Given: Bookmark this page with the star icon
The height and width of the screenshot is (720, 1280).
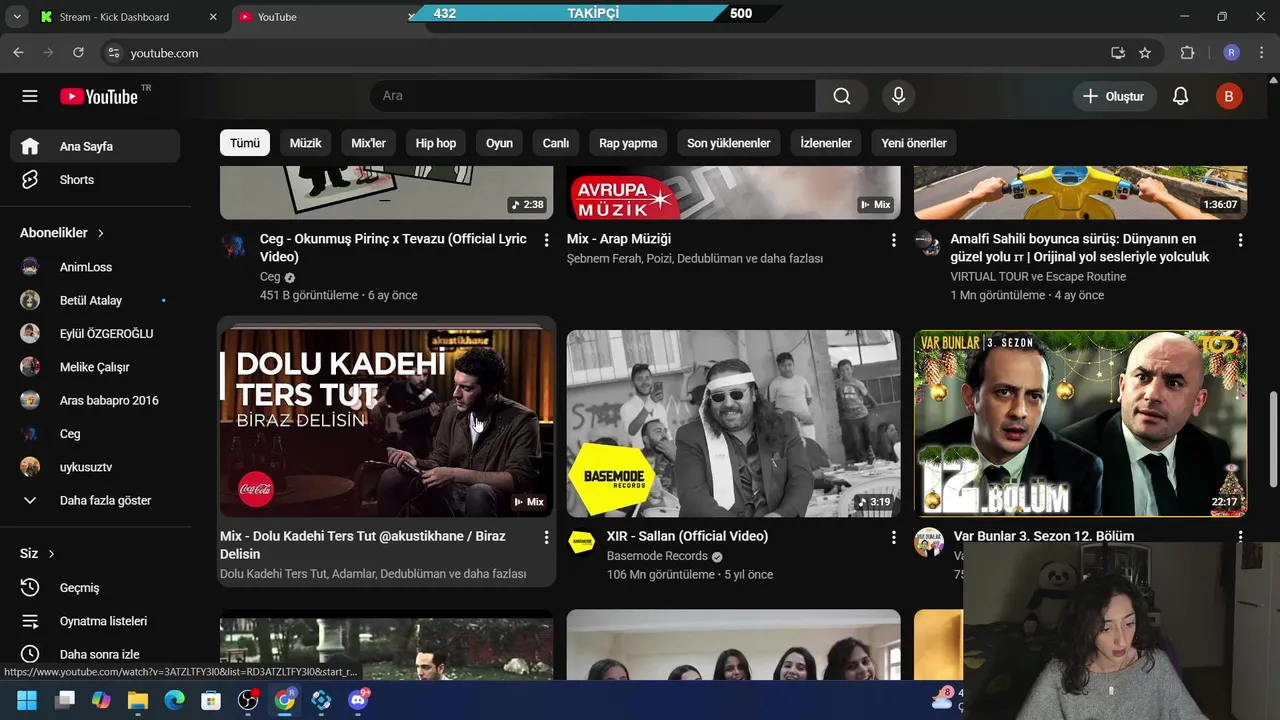Looking at the screenshot, I should tap(1145, 53).
